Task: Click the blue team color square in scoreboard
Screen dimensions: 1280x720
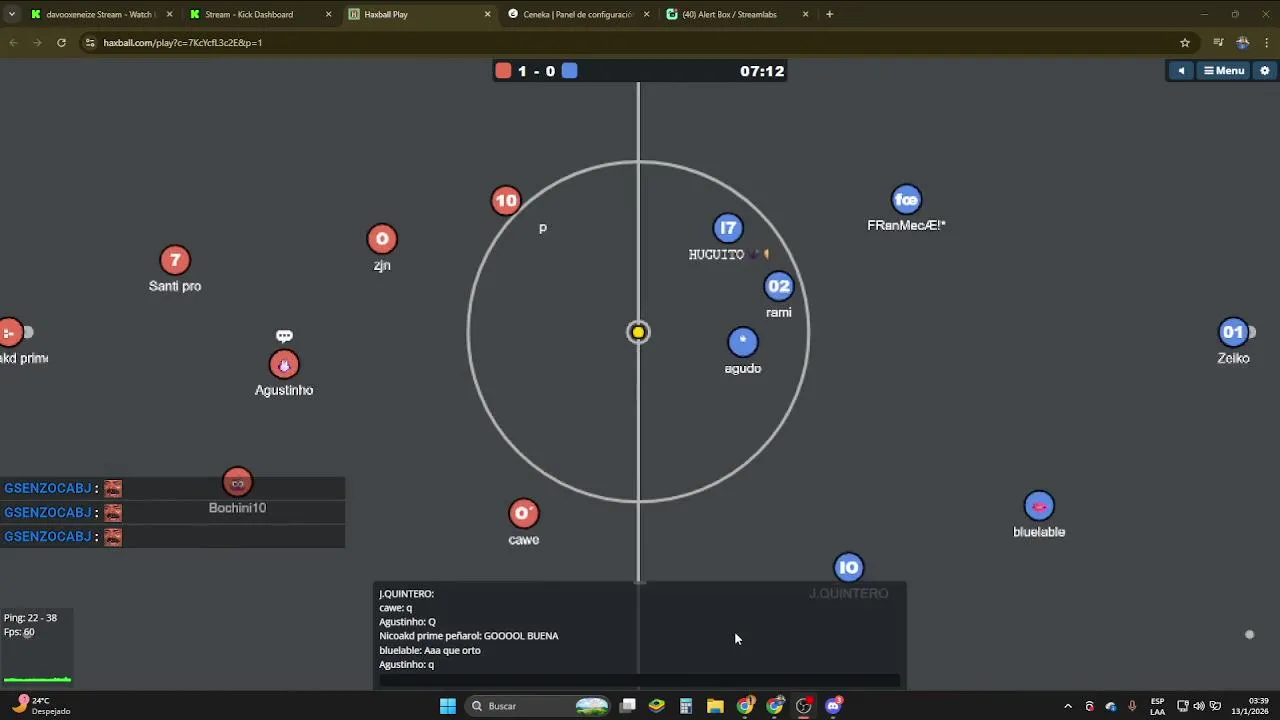Action: coord(569,71)
